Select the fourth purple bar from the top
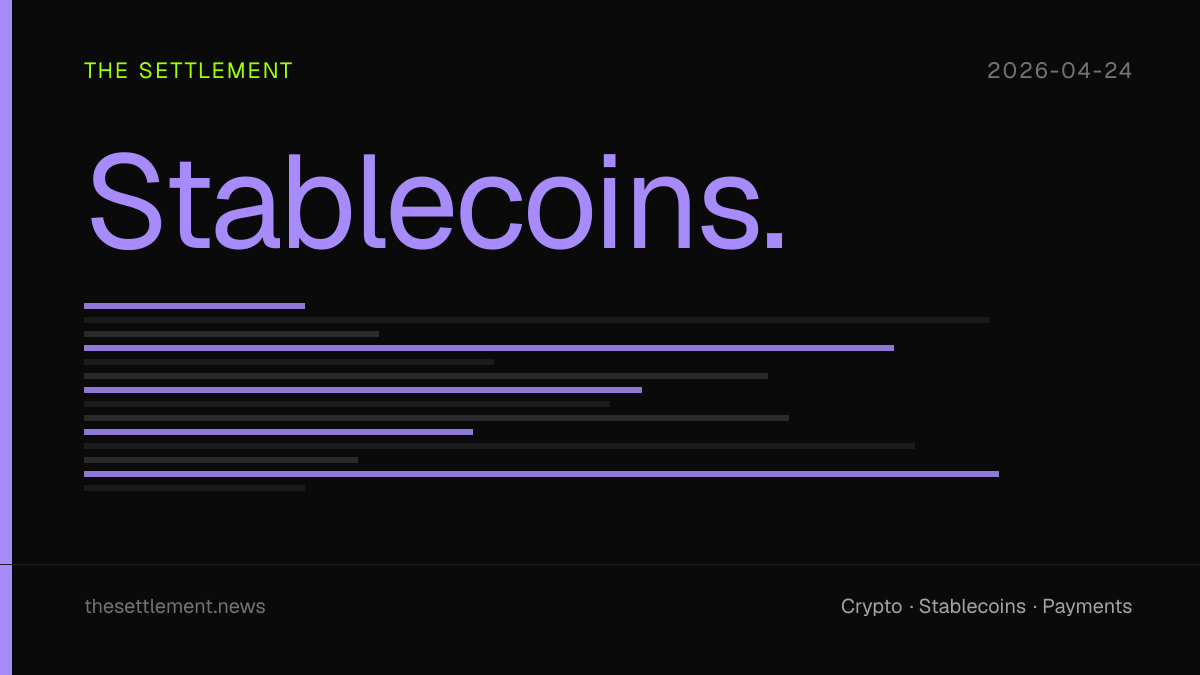This screenshot has height=675, width=1200. [278, 432]
